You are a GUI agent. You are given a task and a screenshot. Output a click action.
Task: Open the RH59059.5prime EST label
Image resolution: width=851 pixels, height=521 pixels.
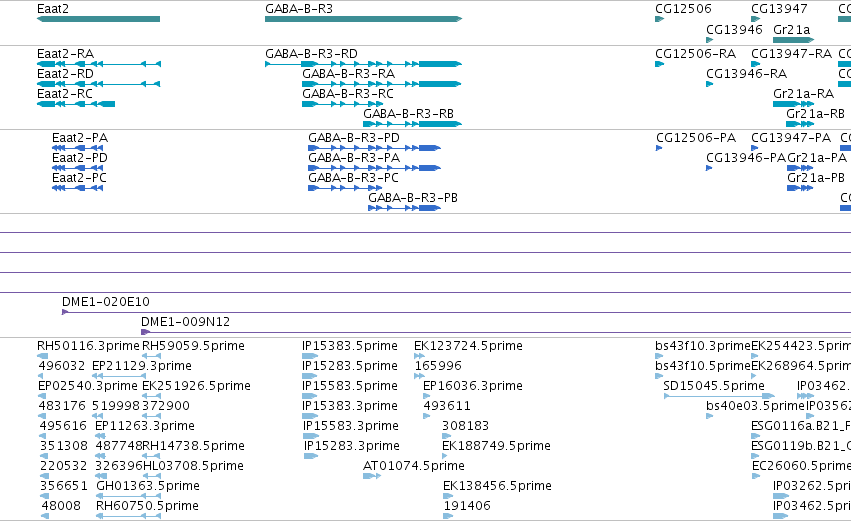(x=193, y=346)
